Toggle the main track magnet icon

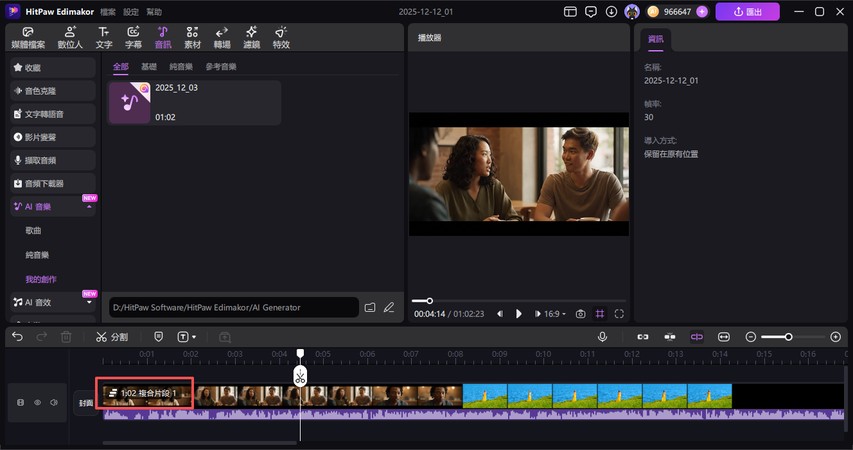coord(670,337)
